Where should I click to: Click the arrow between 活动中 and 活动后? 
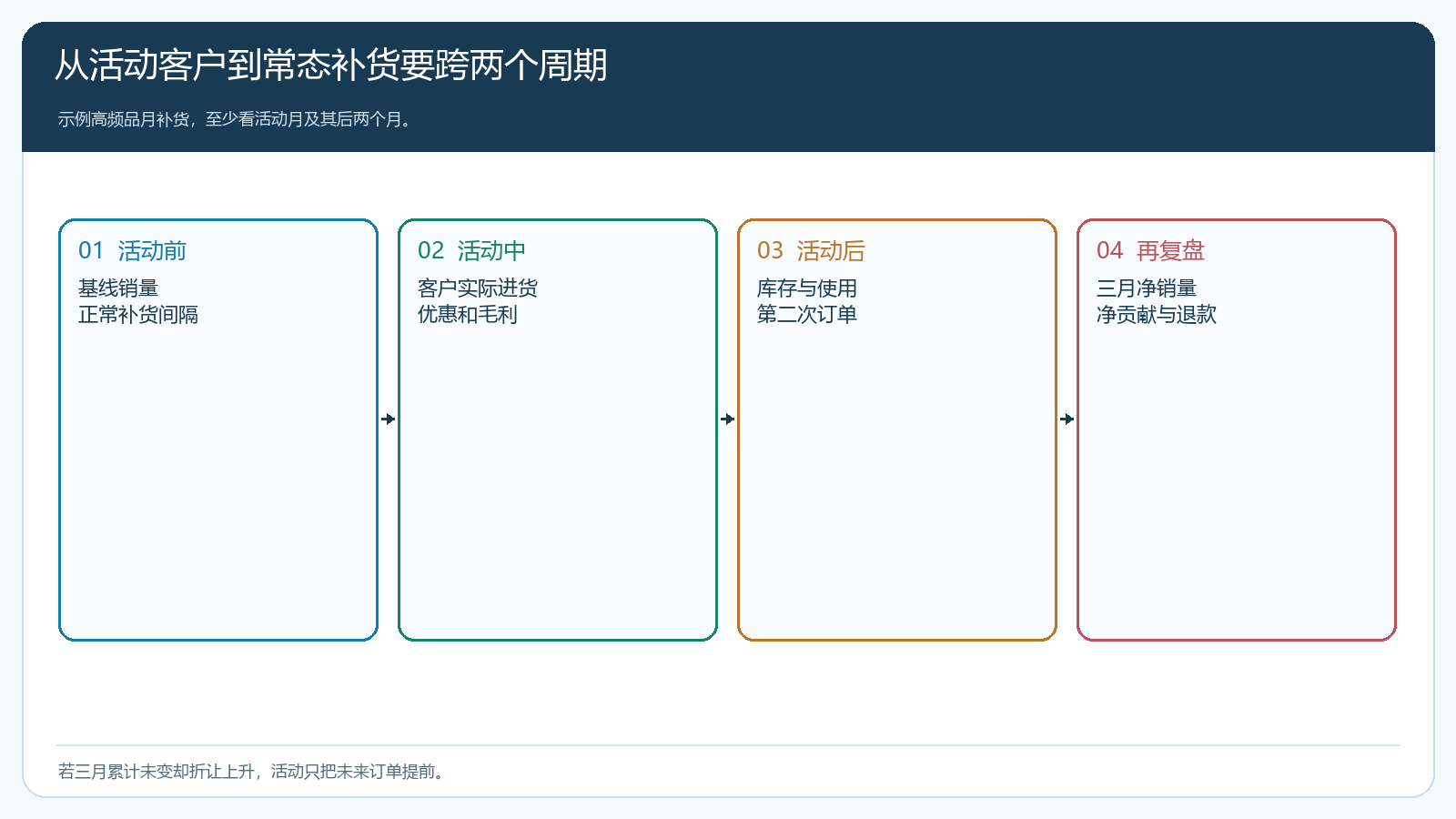click(728, 419)
